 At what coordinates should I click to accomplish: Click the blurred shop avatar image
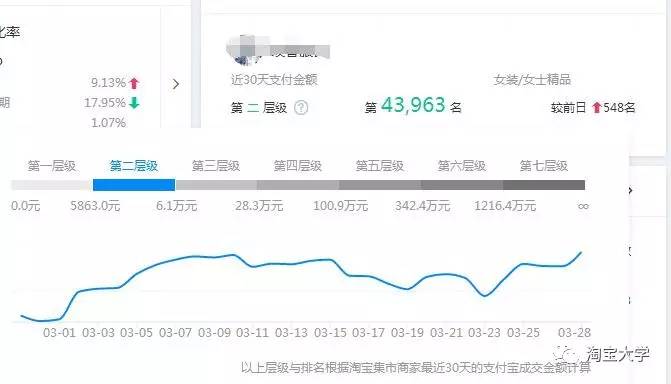[244, 51]
